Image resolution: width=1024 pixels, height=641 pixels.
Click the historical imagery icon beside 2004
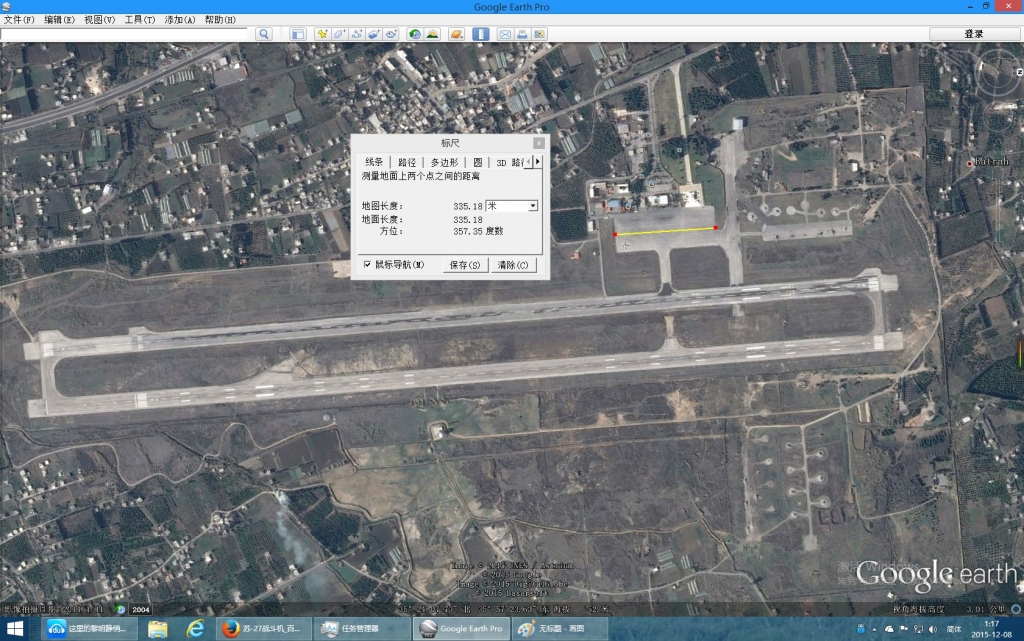[120, 610]
